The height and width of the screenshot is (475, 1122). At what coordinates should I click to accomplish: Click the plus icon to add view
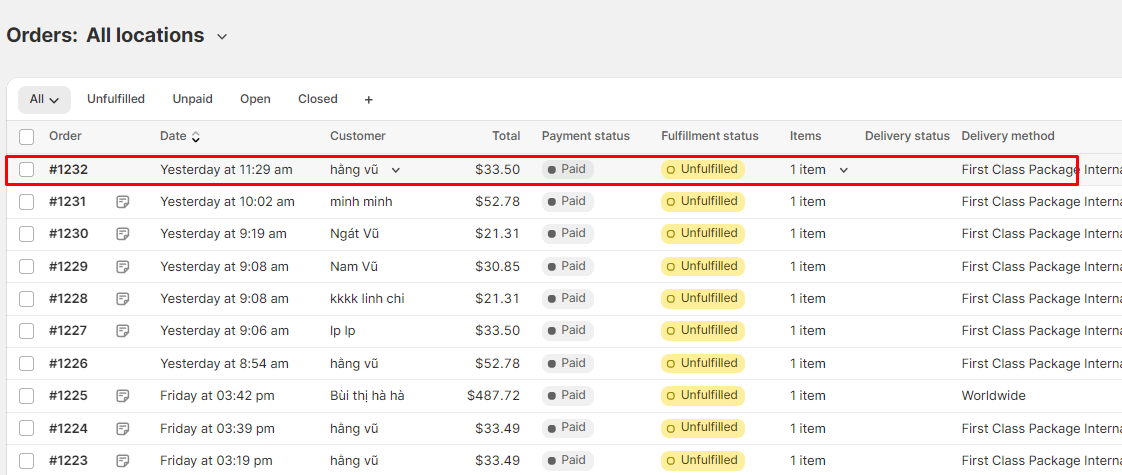coord(368,100)
